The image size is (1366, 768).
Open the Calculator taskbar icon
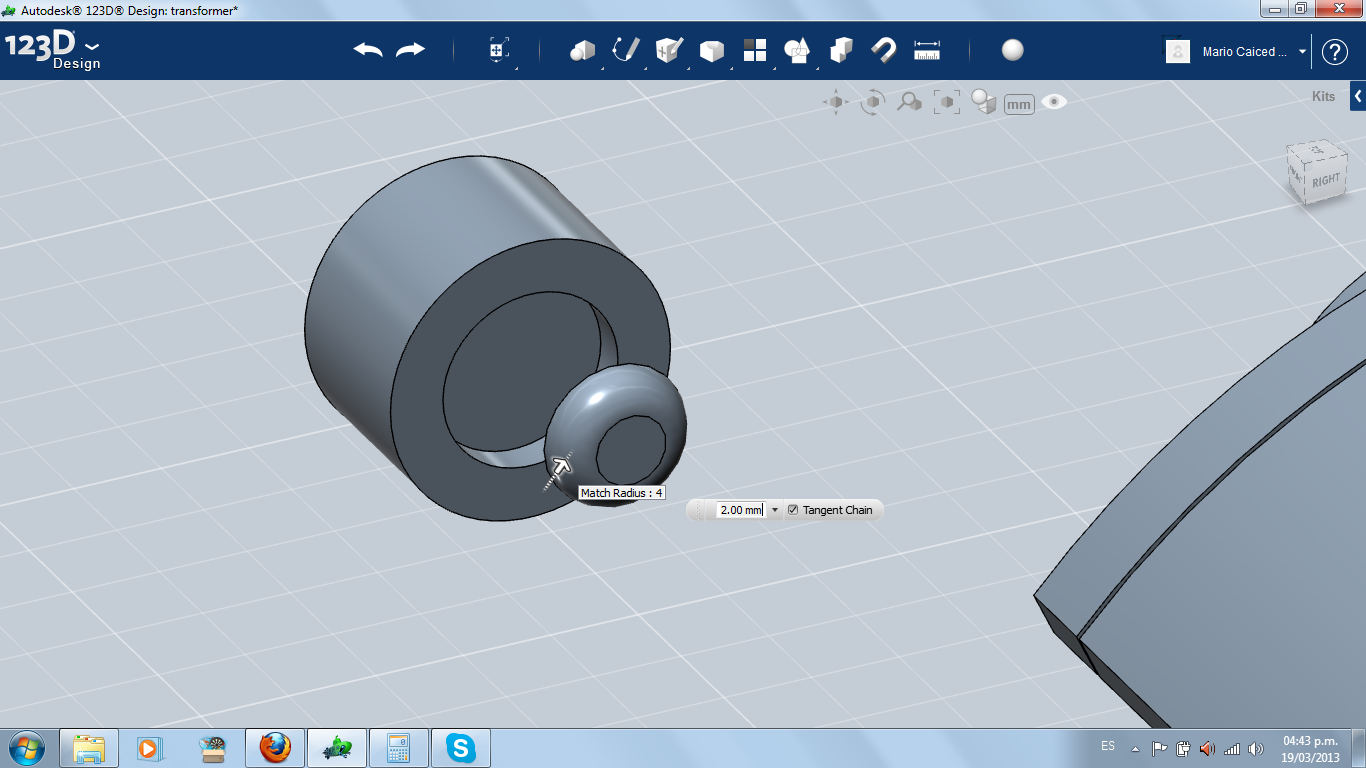coord(399,747)
